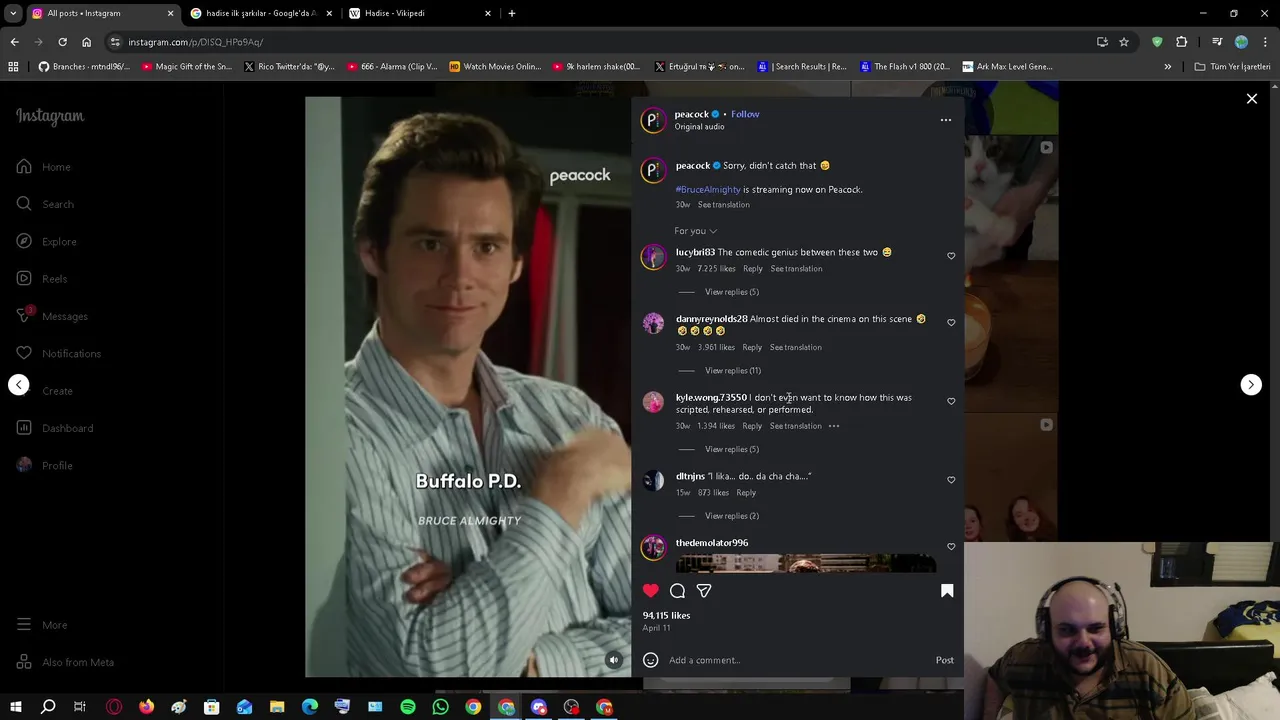Open the browser extensions menu

pyautogui.click(x=1182, y=42)
